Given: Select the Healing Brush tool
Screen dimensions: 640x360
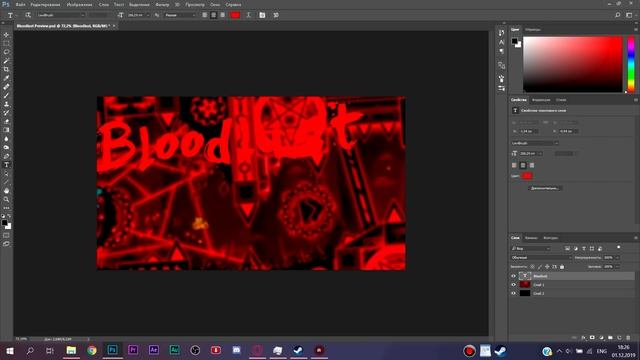Looking at the screenshot, I should 6,87.
